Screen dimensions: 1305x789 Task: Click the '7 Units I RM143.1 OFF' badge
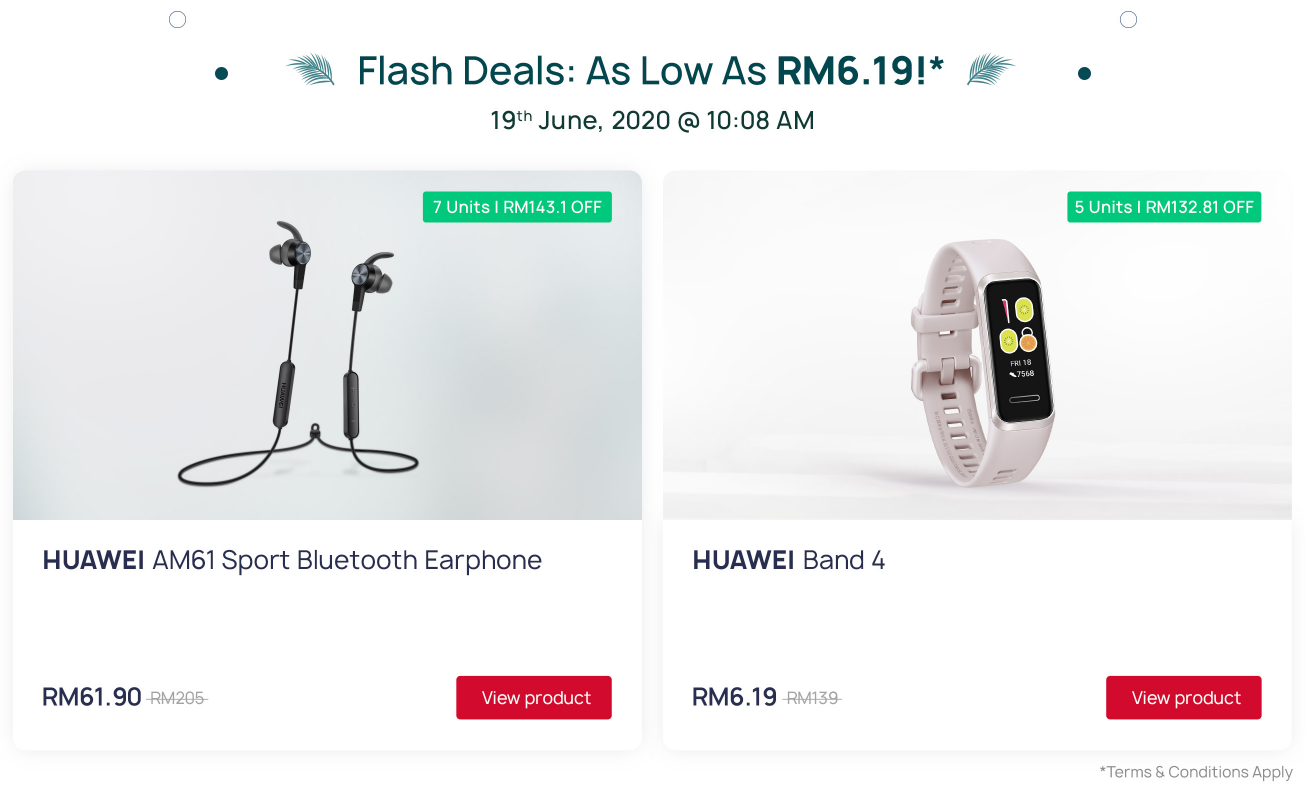tap(517, 207)
